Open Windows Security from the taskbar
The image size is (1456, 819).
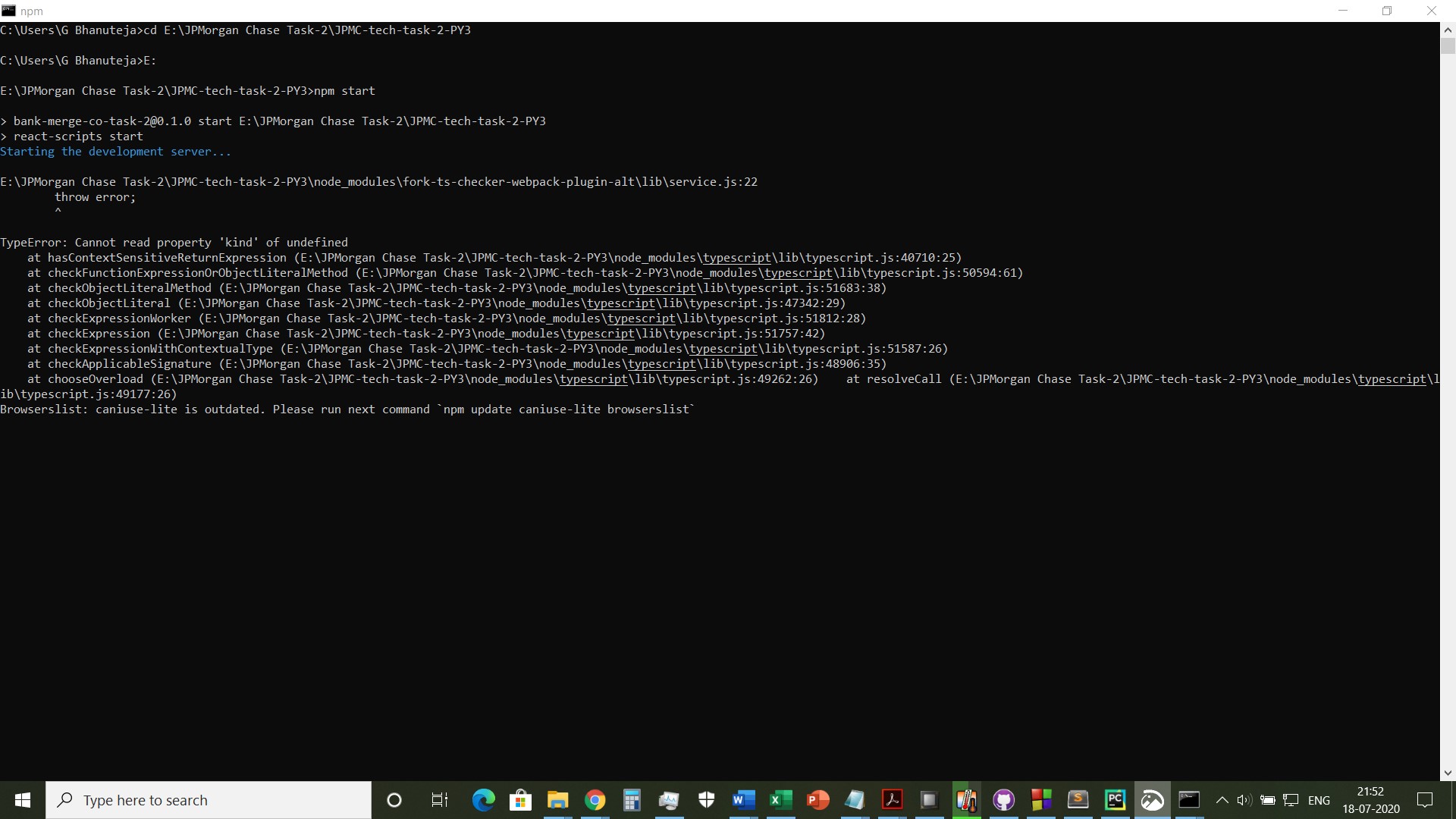704,800
